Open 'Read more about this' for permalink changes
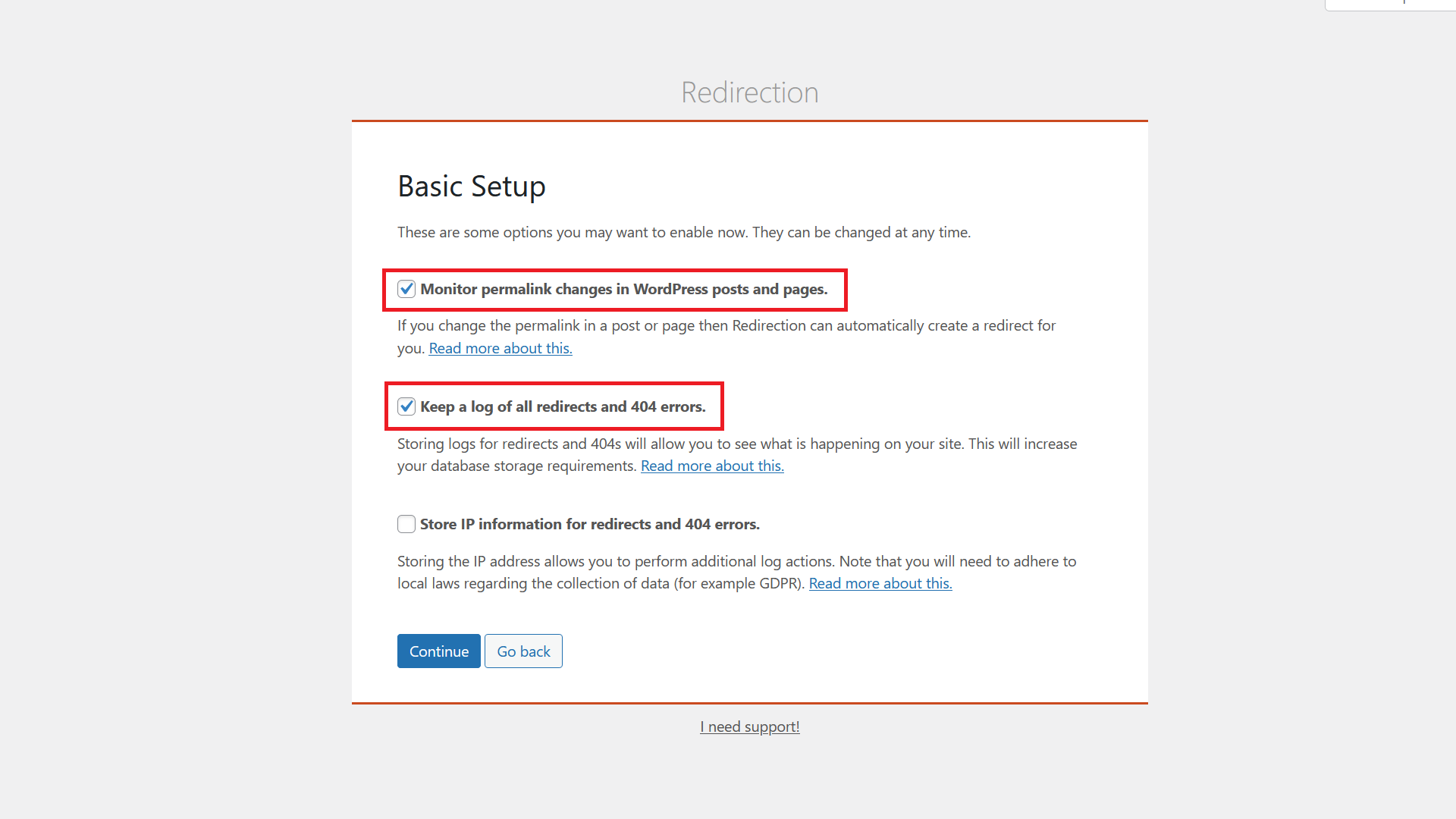1456x819 pixels. coord(500,347)
